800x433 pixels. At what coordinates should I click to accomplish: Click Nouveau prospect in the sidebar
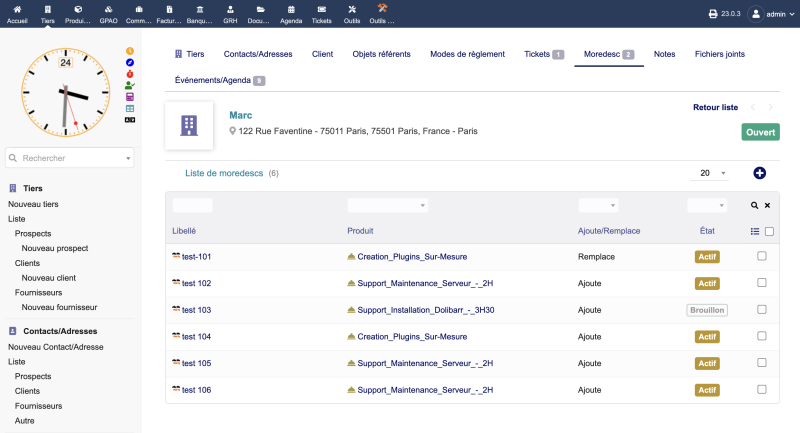point(55,248)
